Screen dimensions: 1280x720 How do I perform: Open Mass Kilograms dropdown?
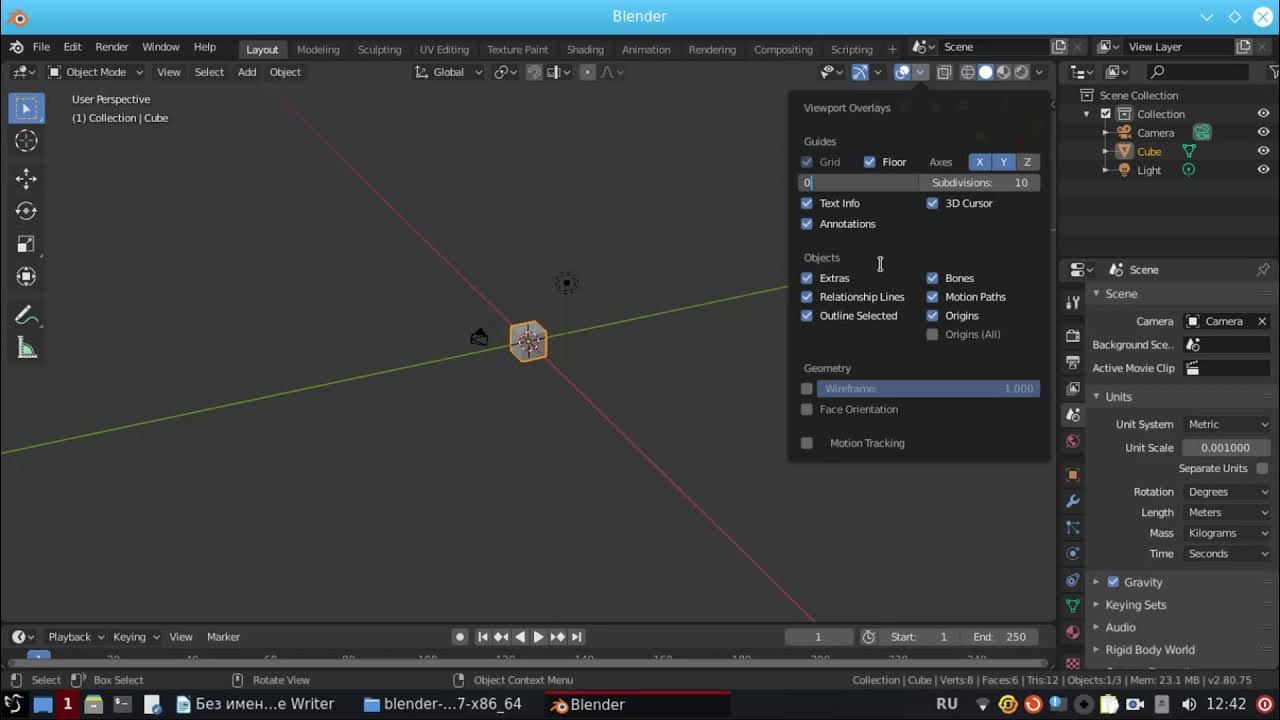[1228, 533]
